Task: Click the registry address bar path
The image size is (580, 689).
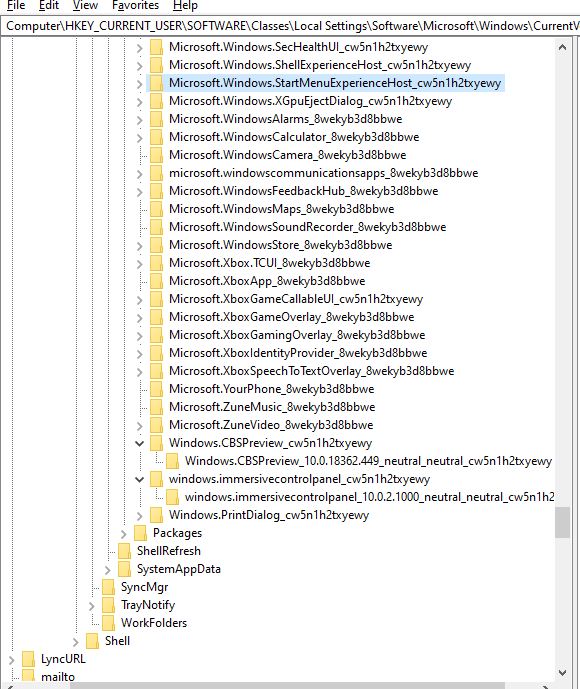Action: [x=290, y=26]
